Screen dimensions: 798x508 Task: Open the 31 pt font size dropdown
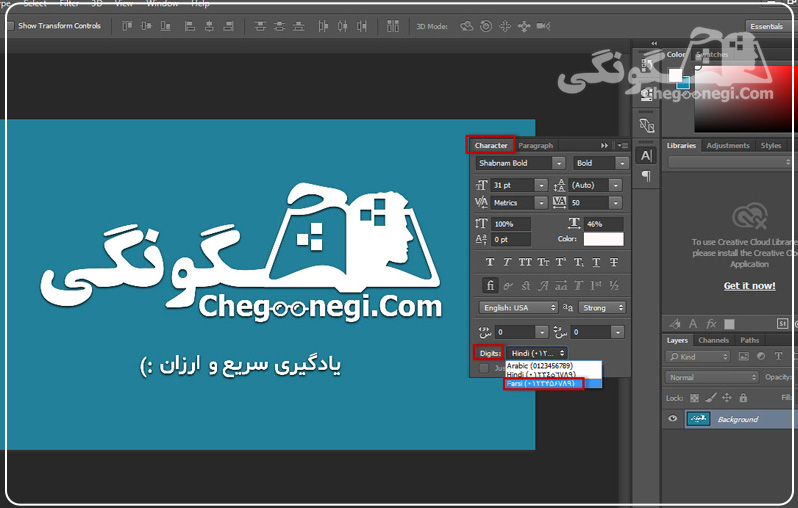542,185
